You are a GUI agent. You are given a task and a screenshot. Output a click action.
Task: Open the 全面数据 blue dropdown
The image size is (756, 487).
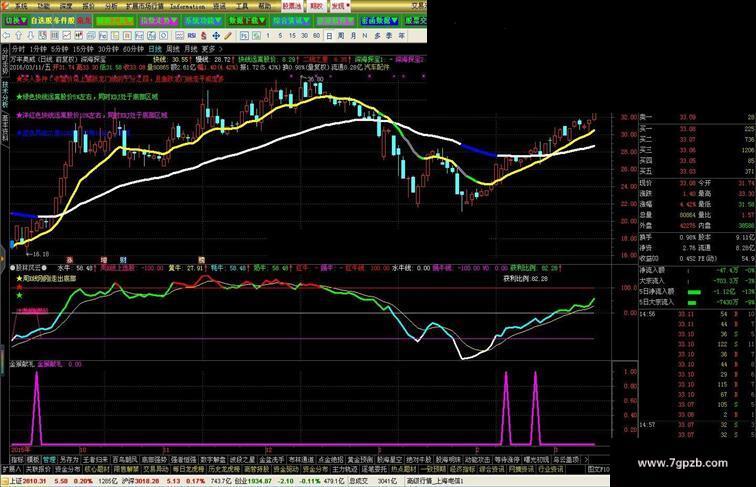[379, 21]
